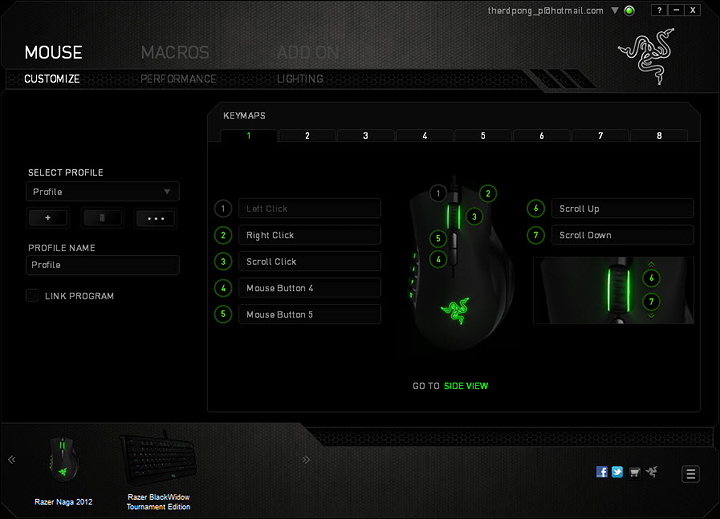Click circle 7 in scroll wheel closeup
Viewport: 720px width, 519px height.
pos(651,302)
